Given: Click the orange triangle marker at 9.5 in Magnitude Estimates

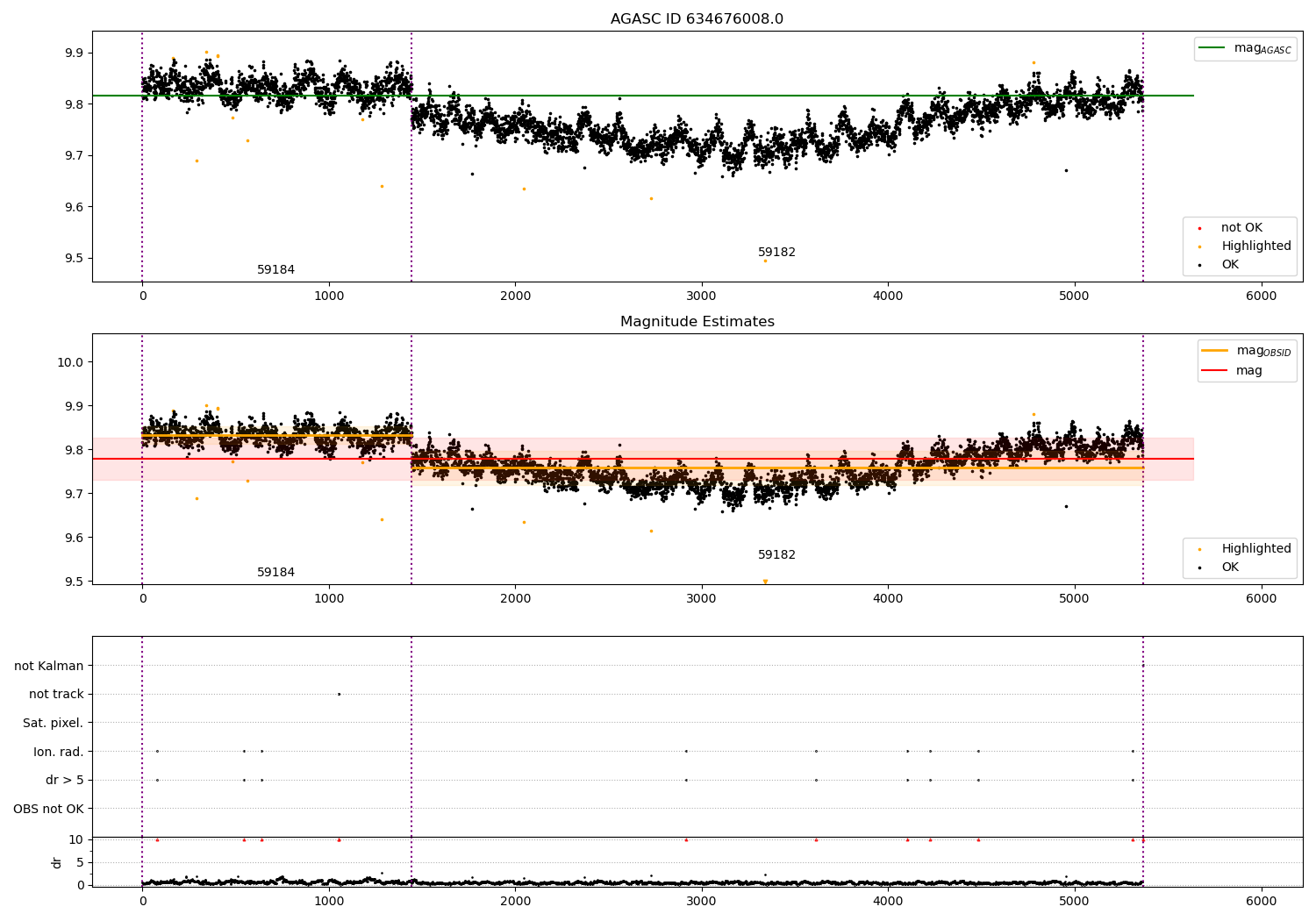Looking at the screenshot, I should pos(765,581).
